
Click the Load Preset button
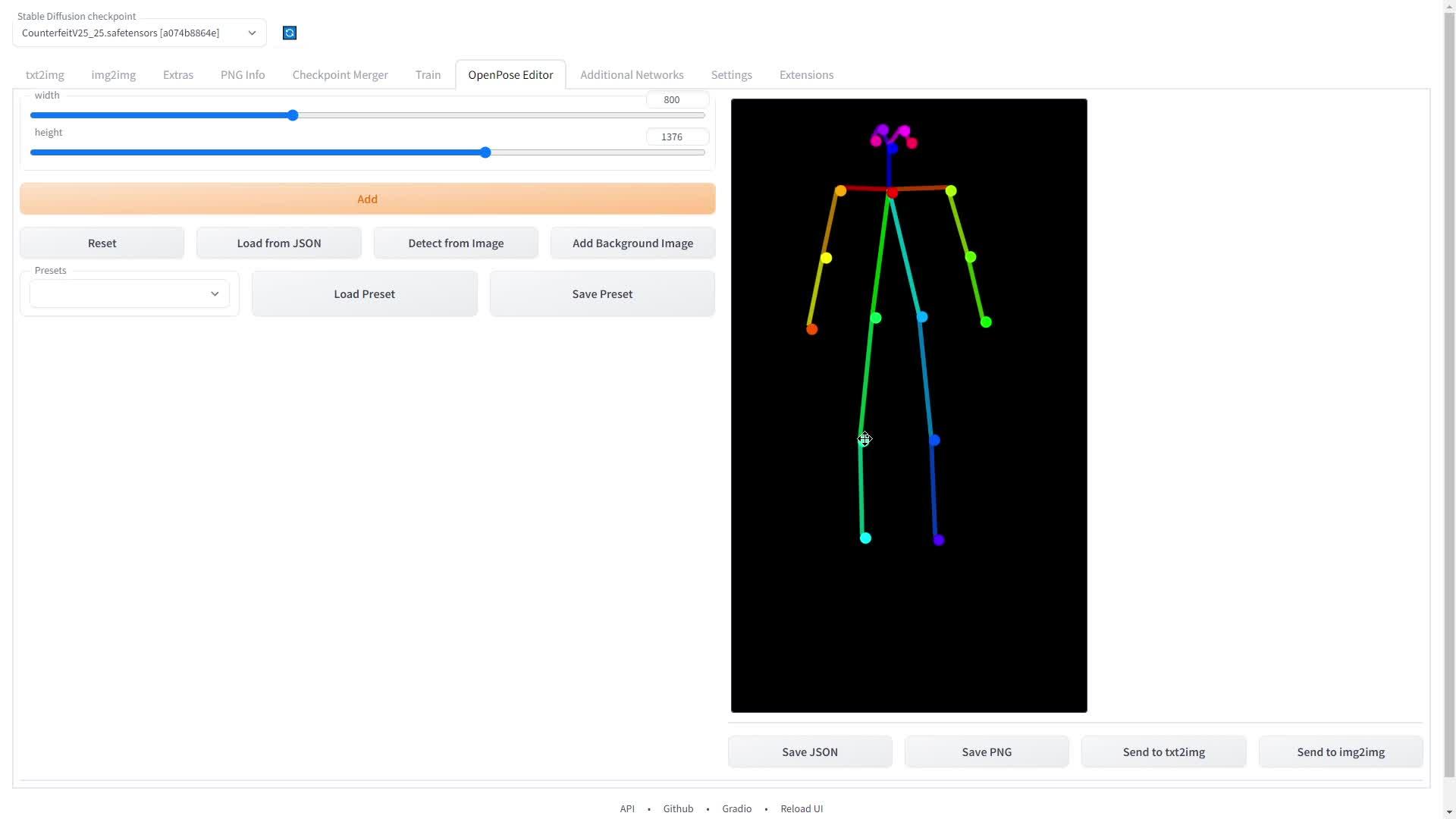364,293
